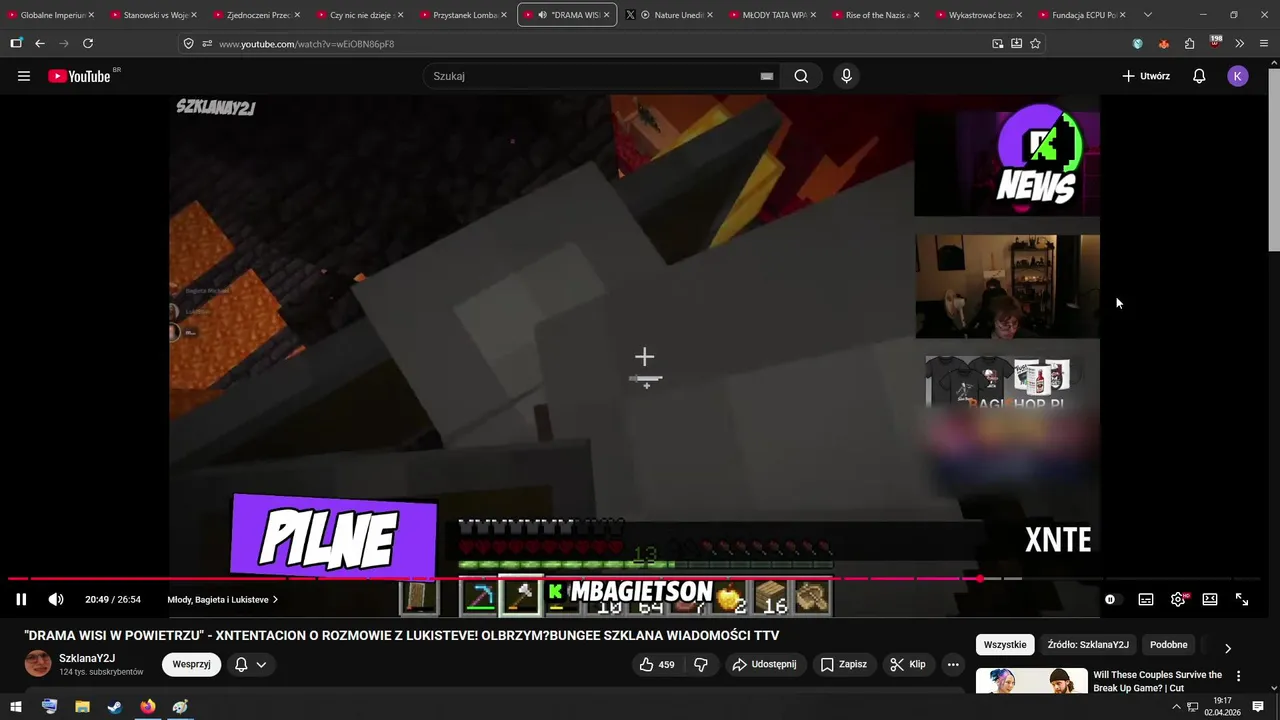This screenshot has width=1280, height=720.
Task: Start voice search with the microphone icon
Action: click(847, 76)
